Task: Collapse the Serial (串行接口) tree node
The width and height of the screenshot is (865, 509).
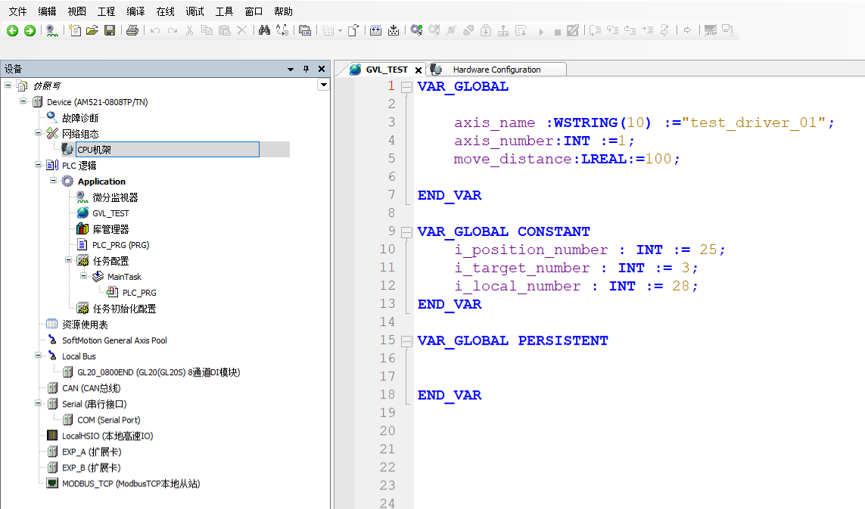Action: tap(38, 403)
